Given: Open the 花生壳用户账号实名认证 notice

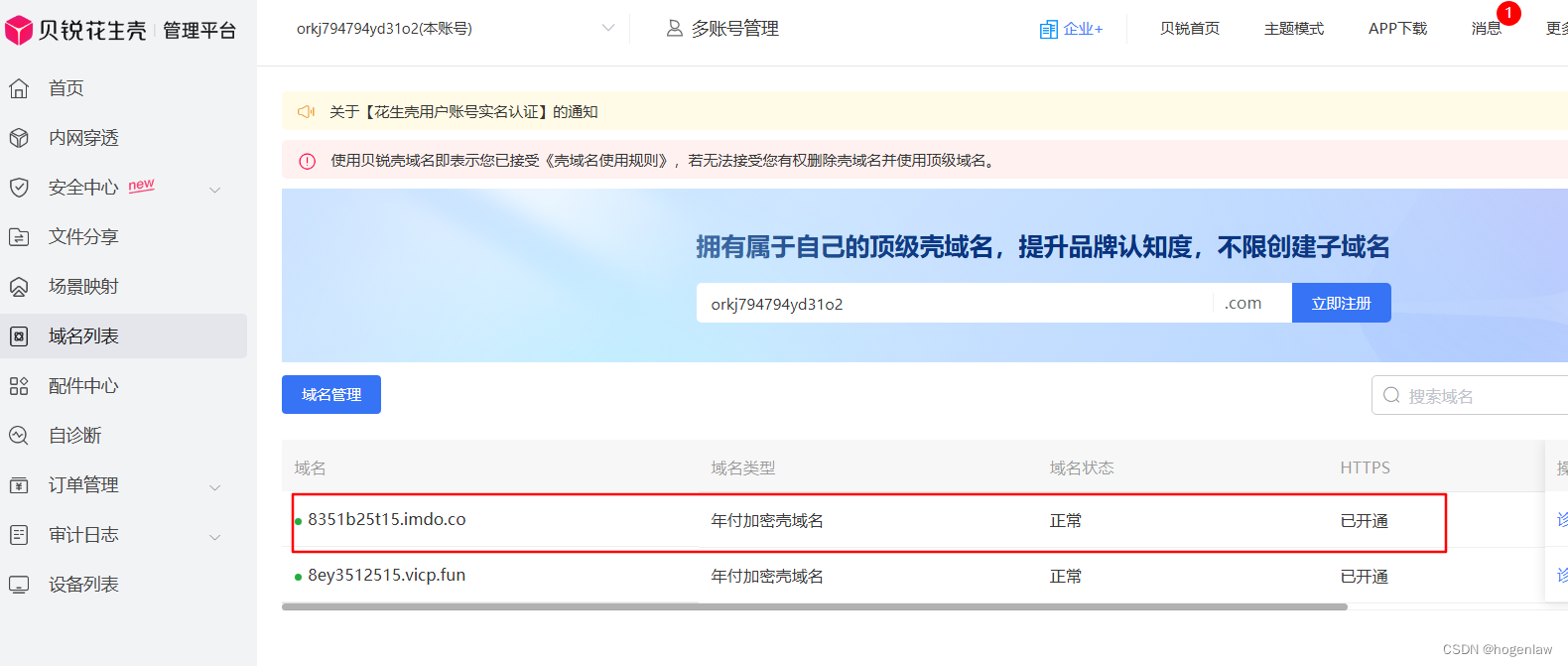Looking at the screenshot, I should click(463, 112).
